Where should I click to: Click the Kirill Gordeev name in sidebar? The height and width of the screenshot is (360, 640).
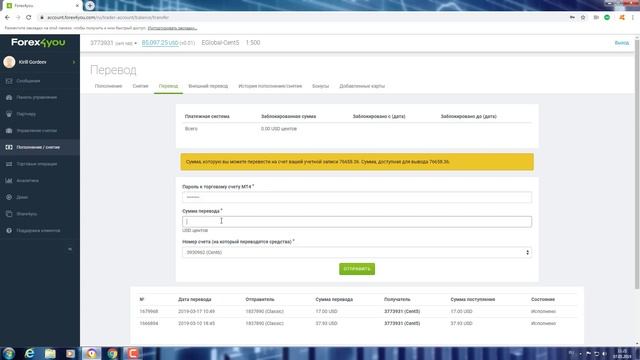(33, 62)
